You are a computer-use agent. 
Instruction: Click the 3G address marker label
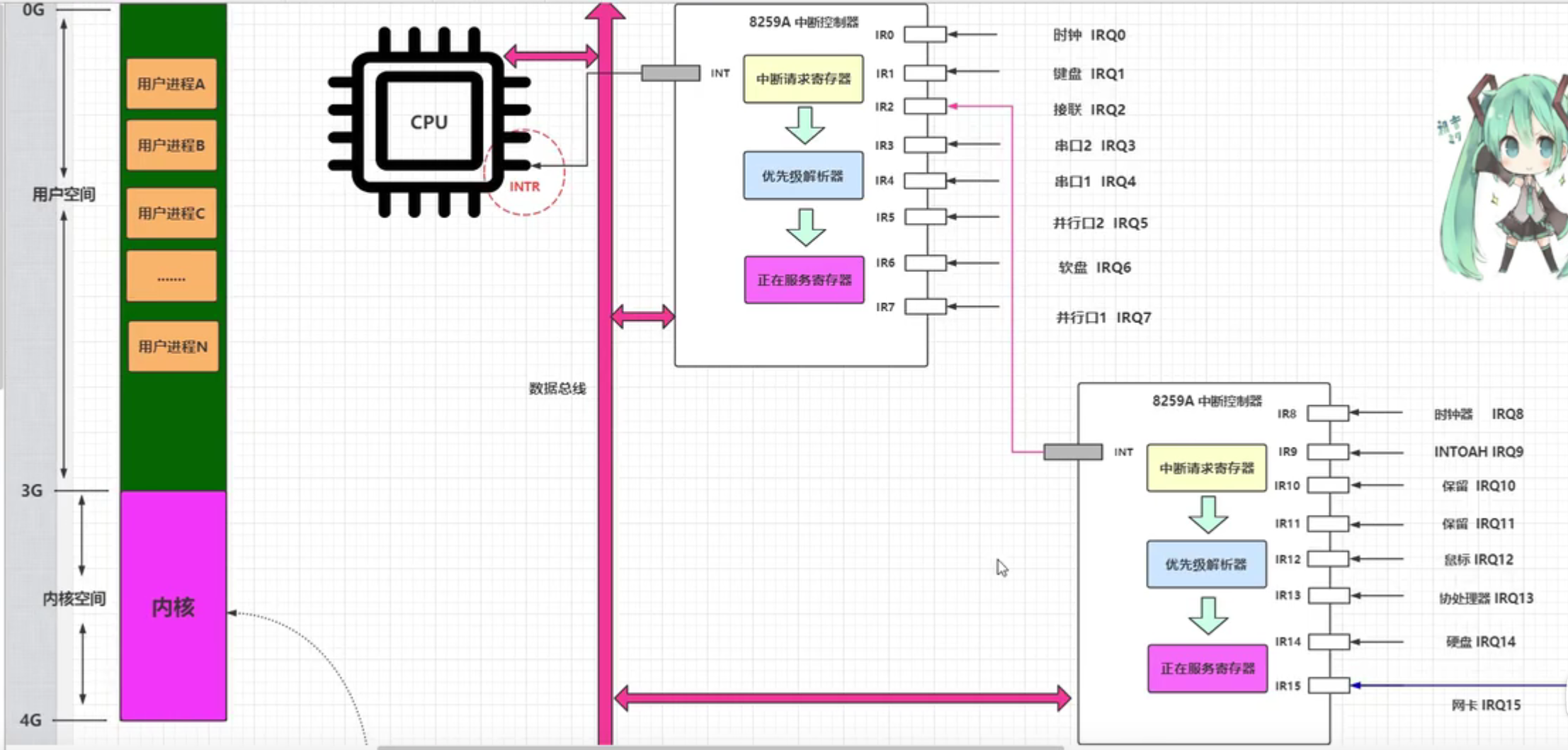[32, 490]
